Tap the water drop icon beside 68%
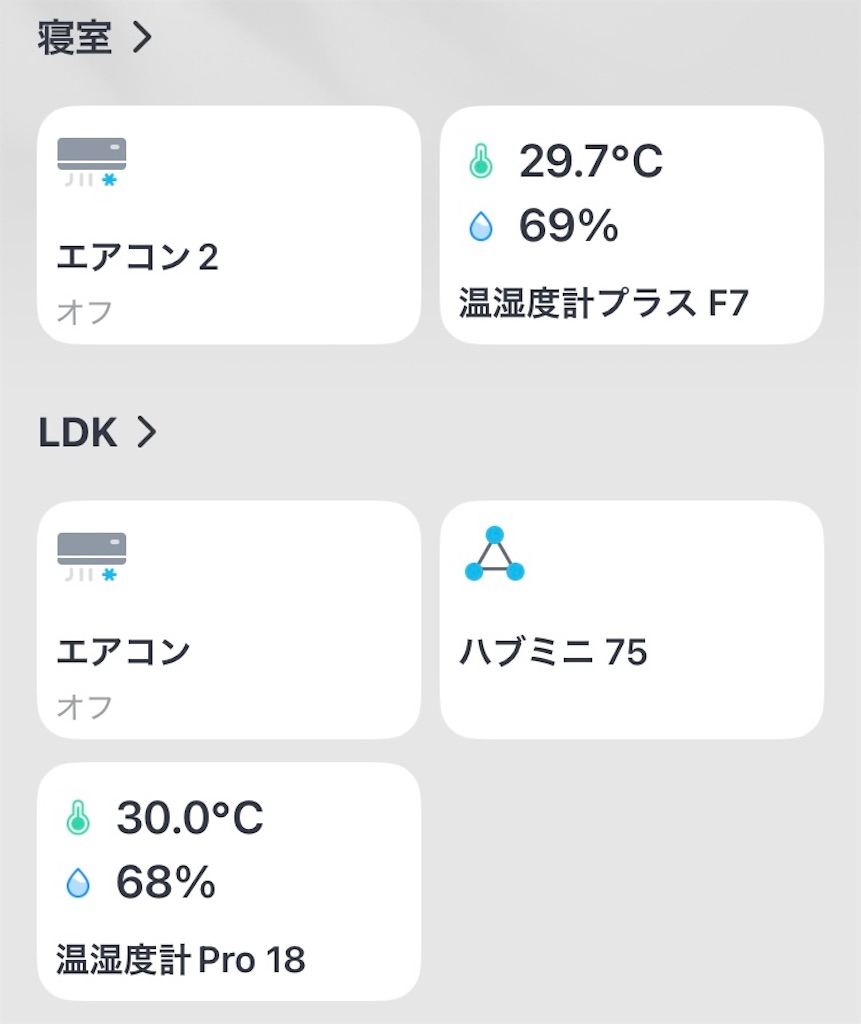 coord(78,882)
